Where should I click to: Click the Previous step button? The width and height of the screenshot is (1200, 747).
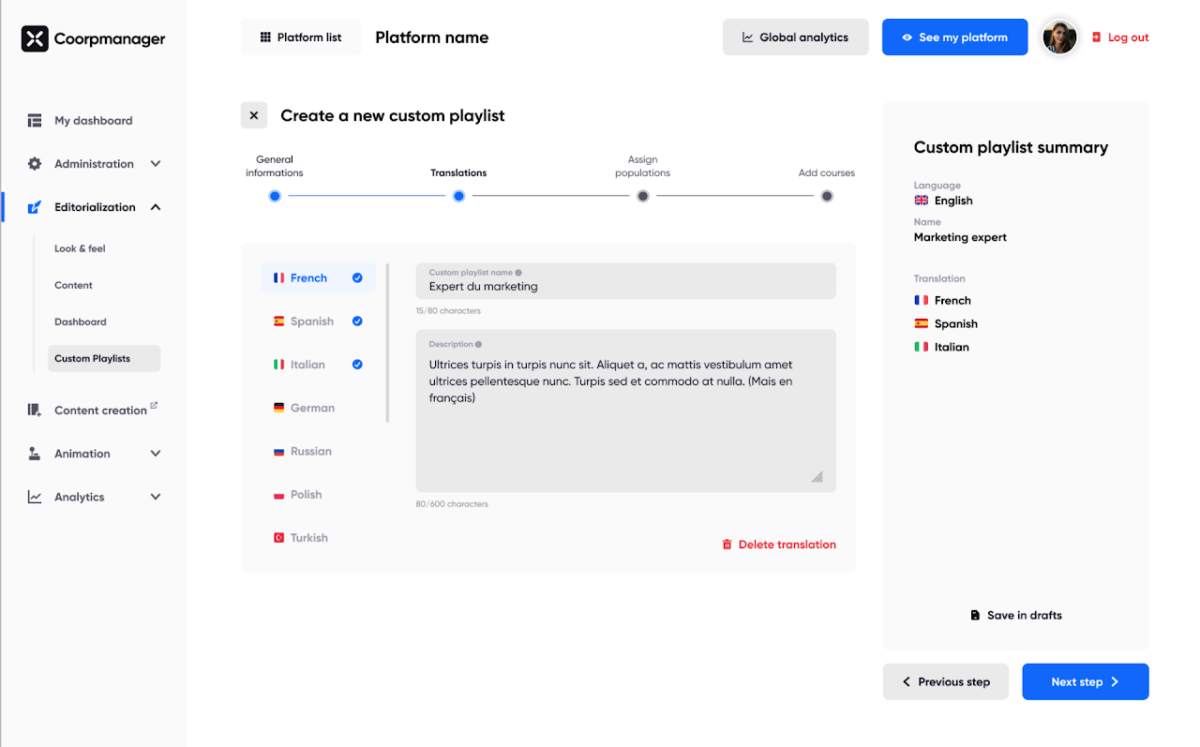(946, 681)
